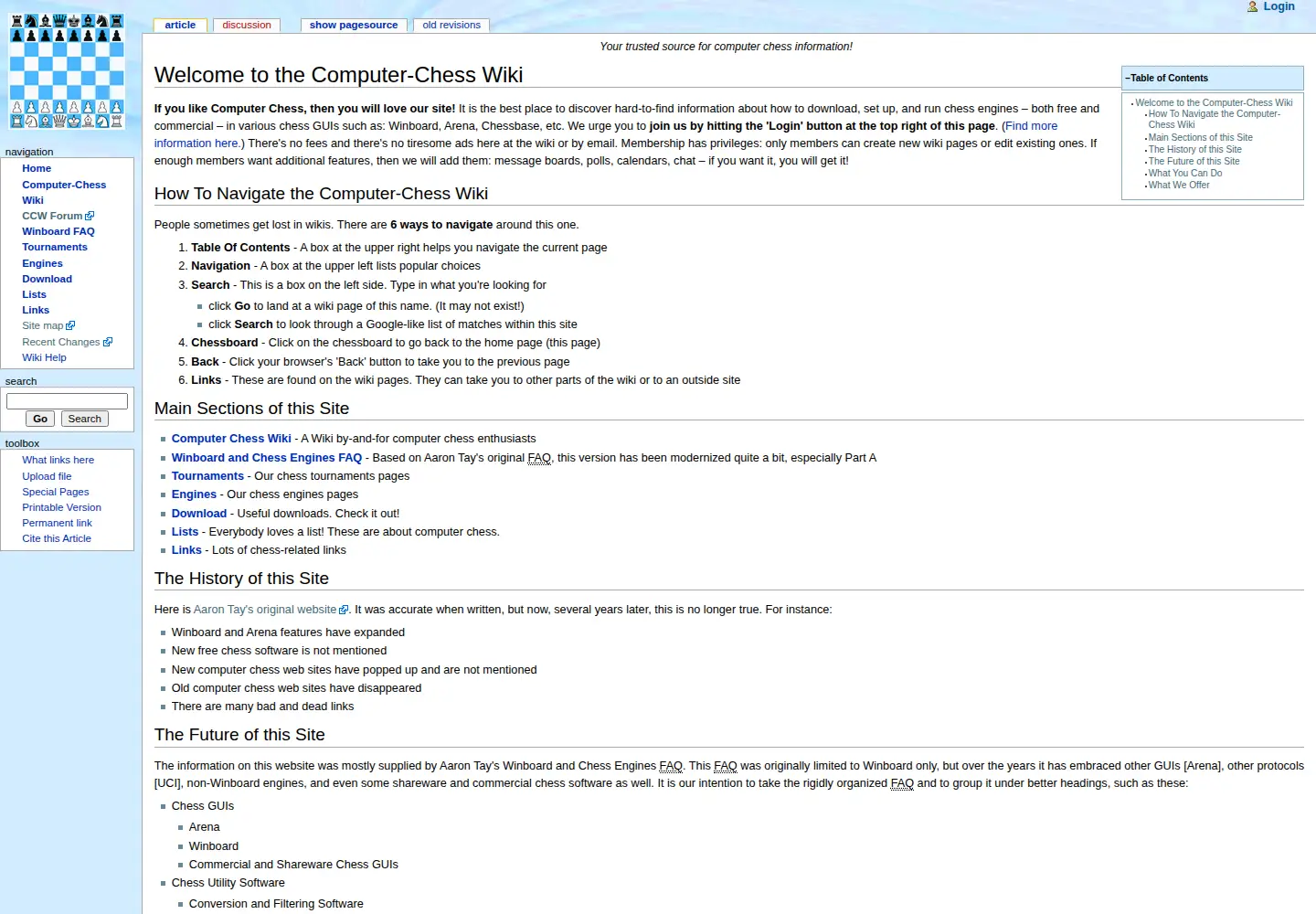This screenshot has width=1316, height=914.
Task: Click the external link icon after Aaron Tay's original website
Action: (x=344, y=611)
